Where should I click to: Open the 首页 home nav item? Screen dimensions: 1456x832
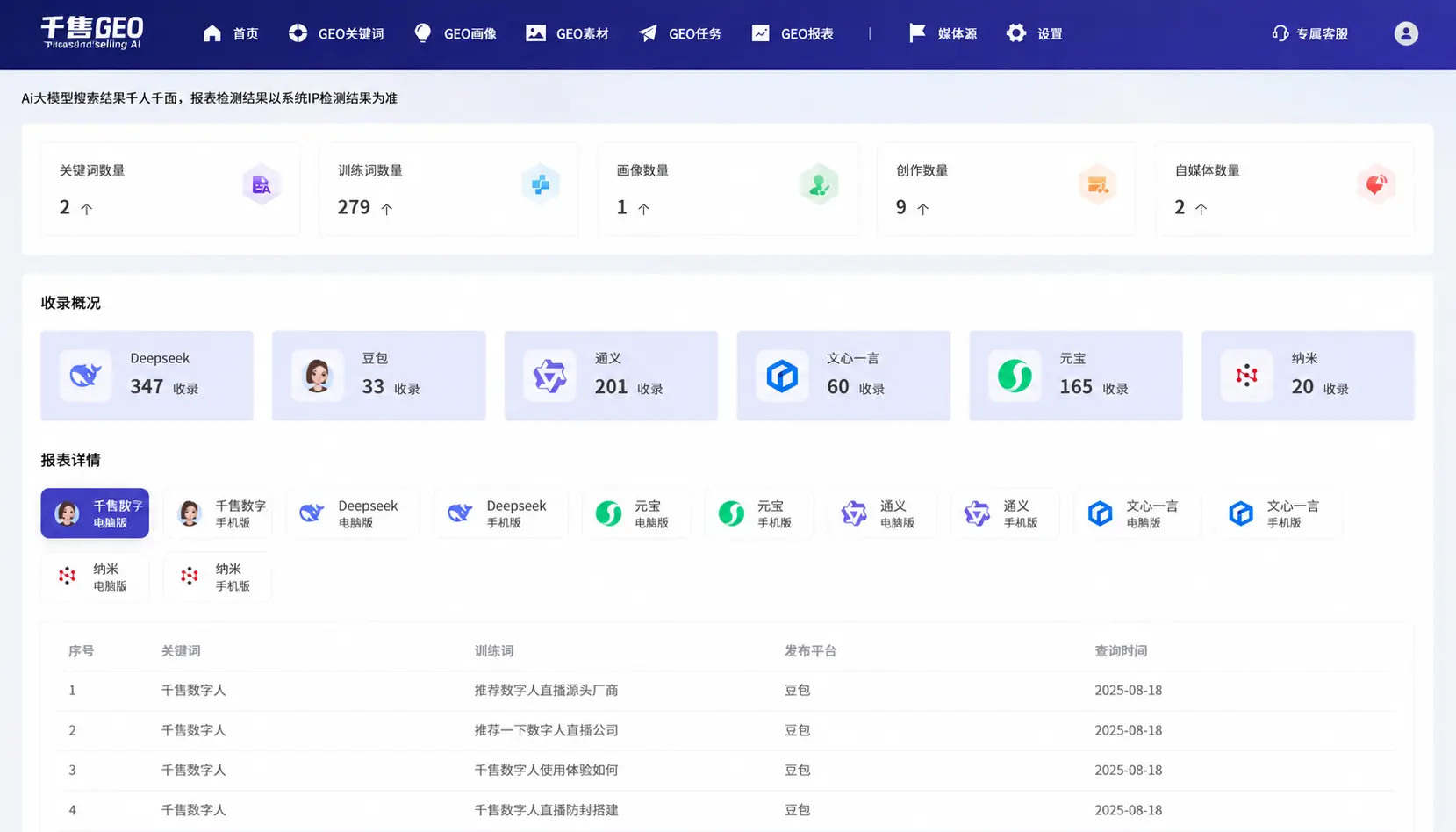coord(231,33)
